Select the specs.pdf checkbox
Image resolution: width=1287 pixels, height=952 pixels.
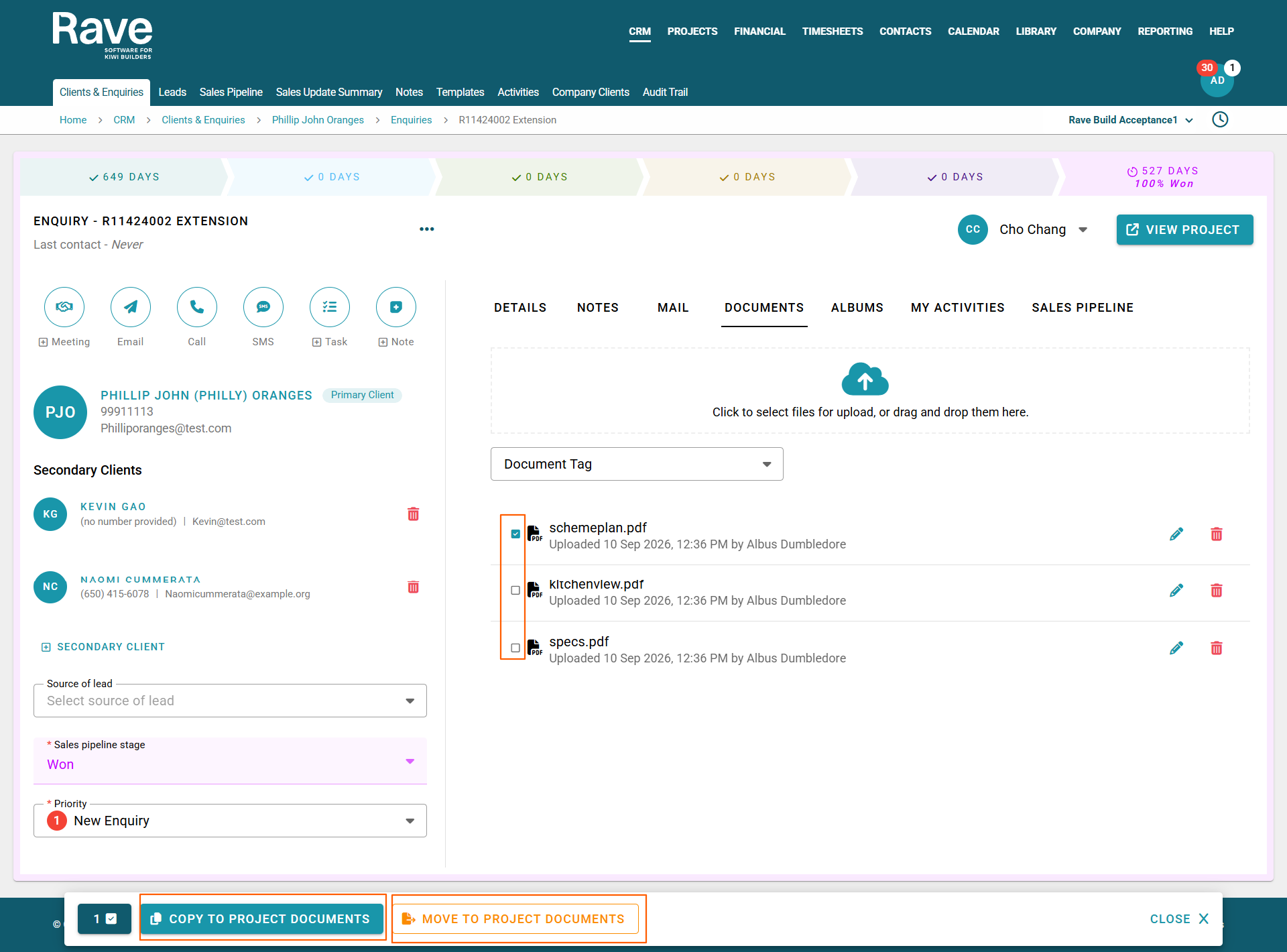tap(515, 648)
